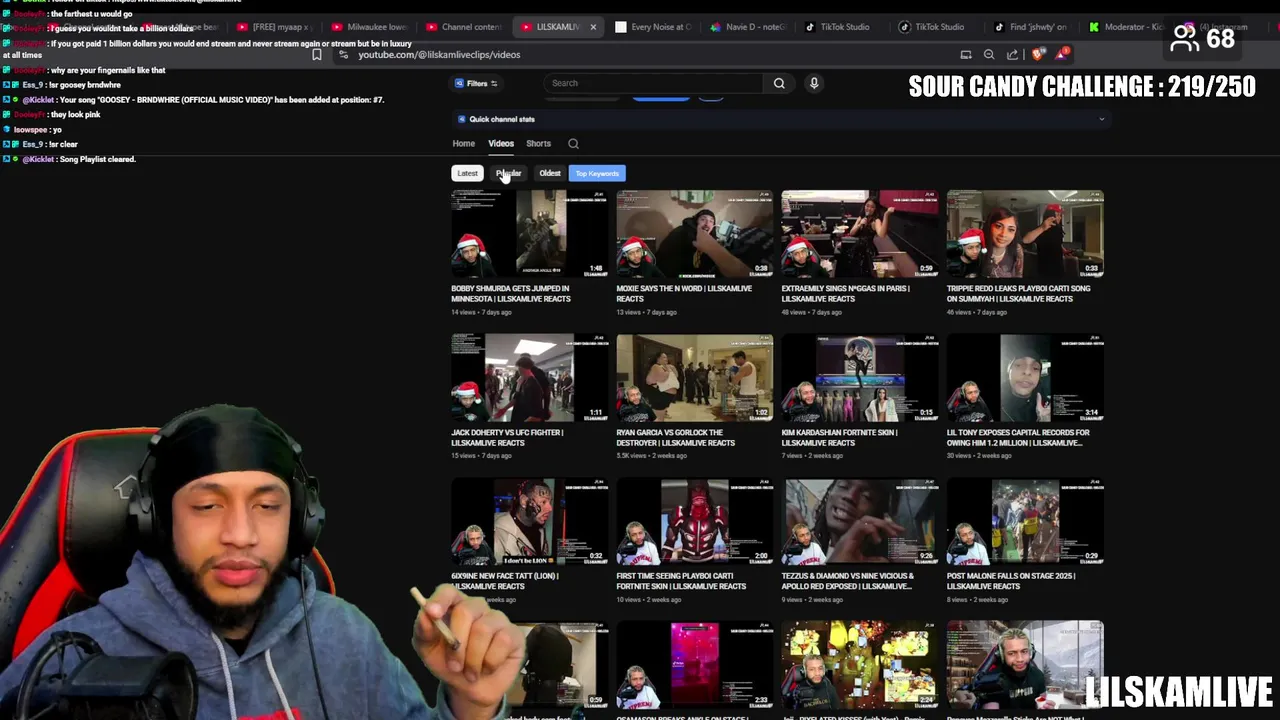Image resolution: width=1280 pixels, height=720 pixels.
Task: Open Jack Doherty vs UFC Fighter thumbnail
Action: 529,378
